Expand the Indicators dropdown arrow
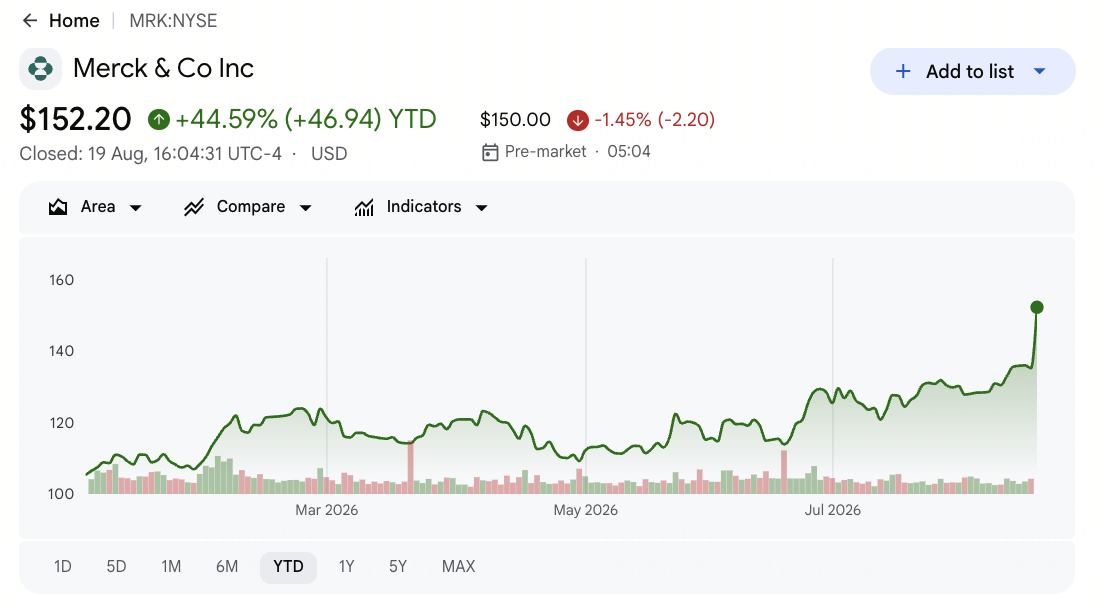The image size is (1102, 608). pos(481,207)
